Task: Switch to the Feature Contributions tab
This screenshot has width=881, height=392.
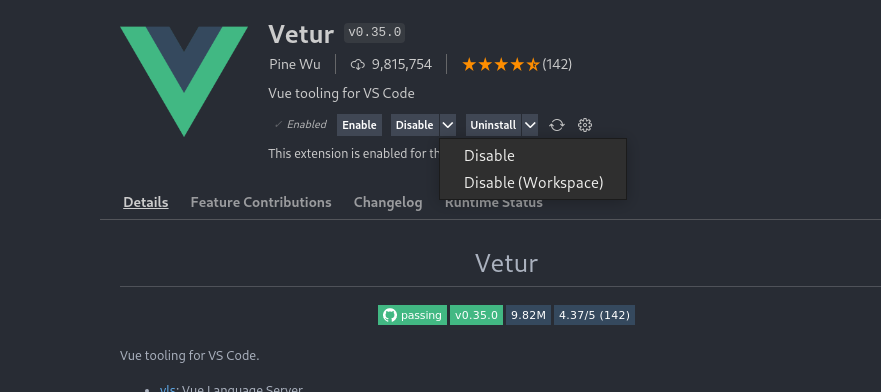Action: tap(261, 202)
